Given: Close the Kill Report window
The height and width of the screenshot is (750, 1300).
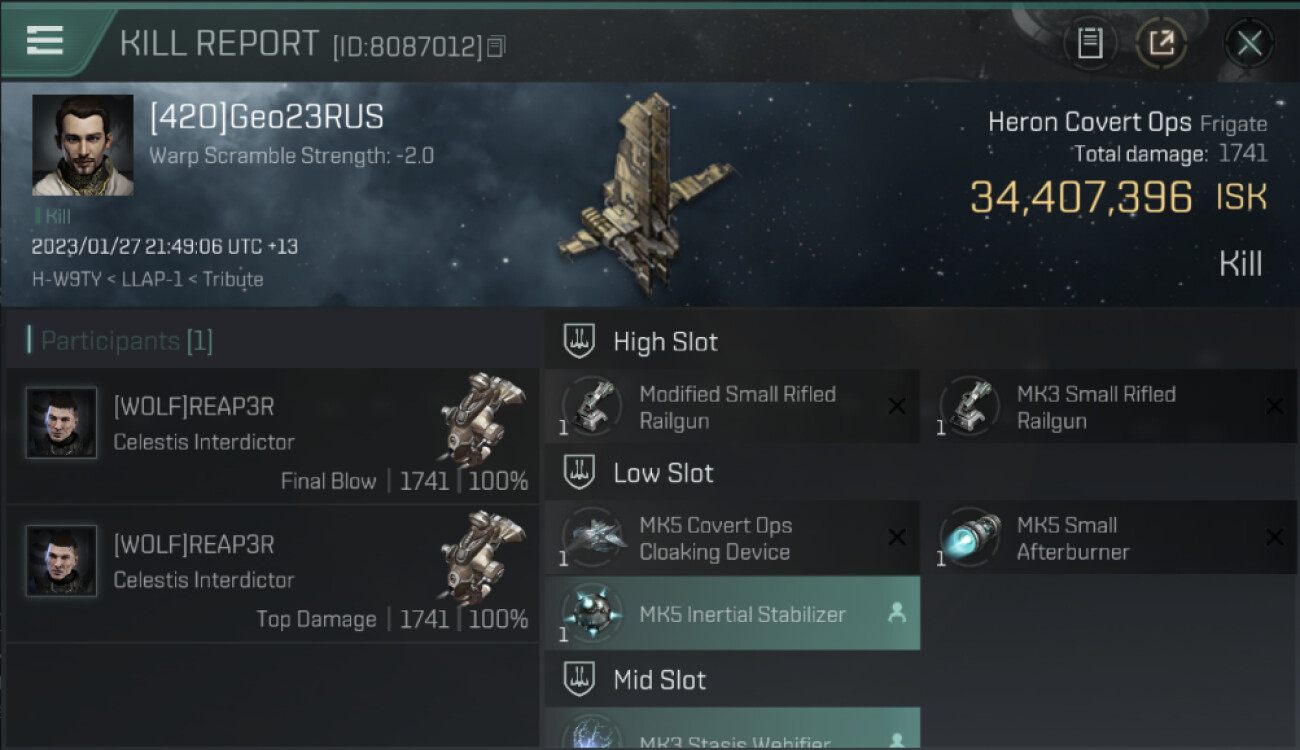Looking at the screenshot, I should tap(1249, 43).
